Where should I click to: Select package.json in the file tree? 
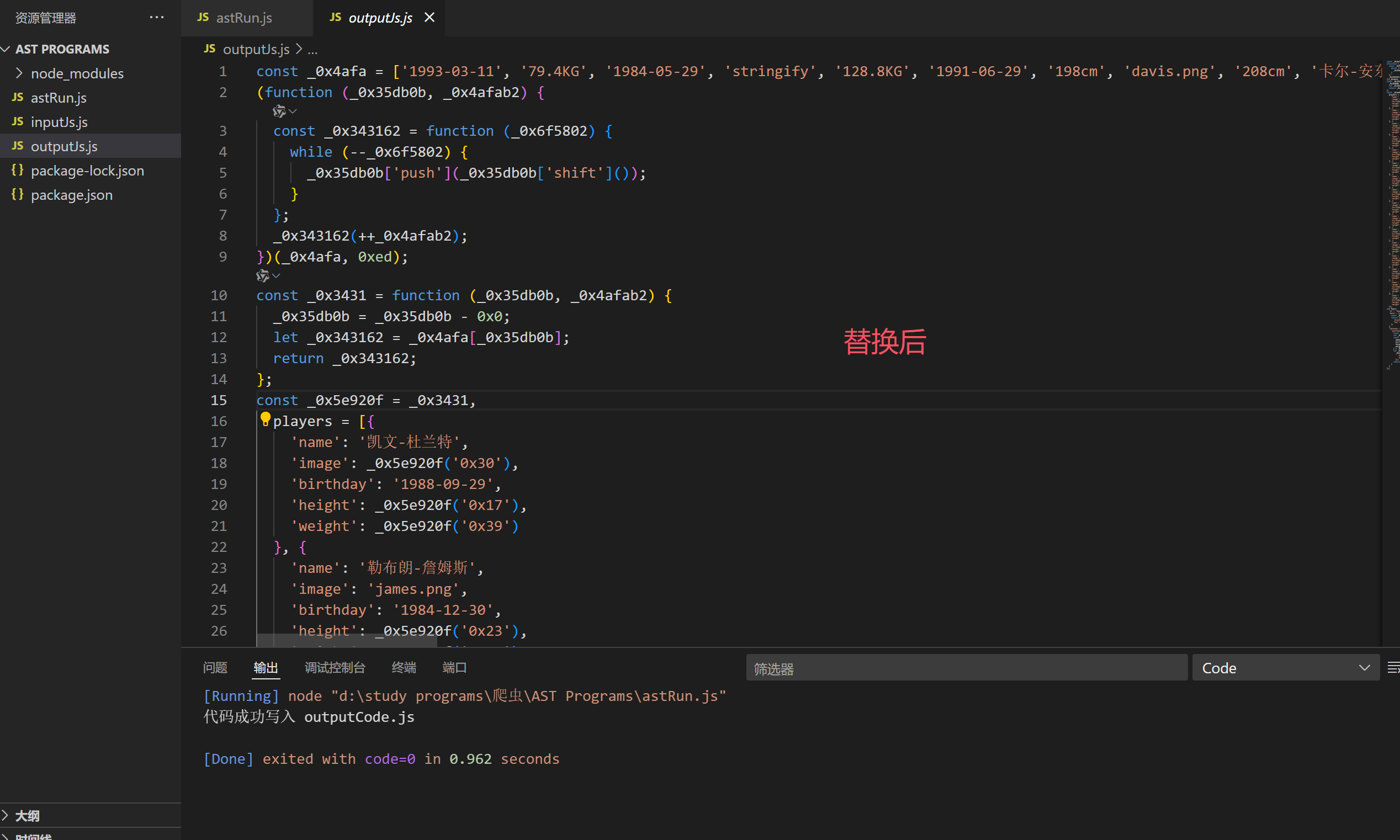click(71, 195)
